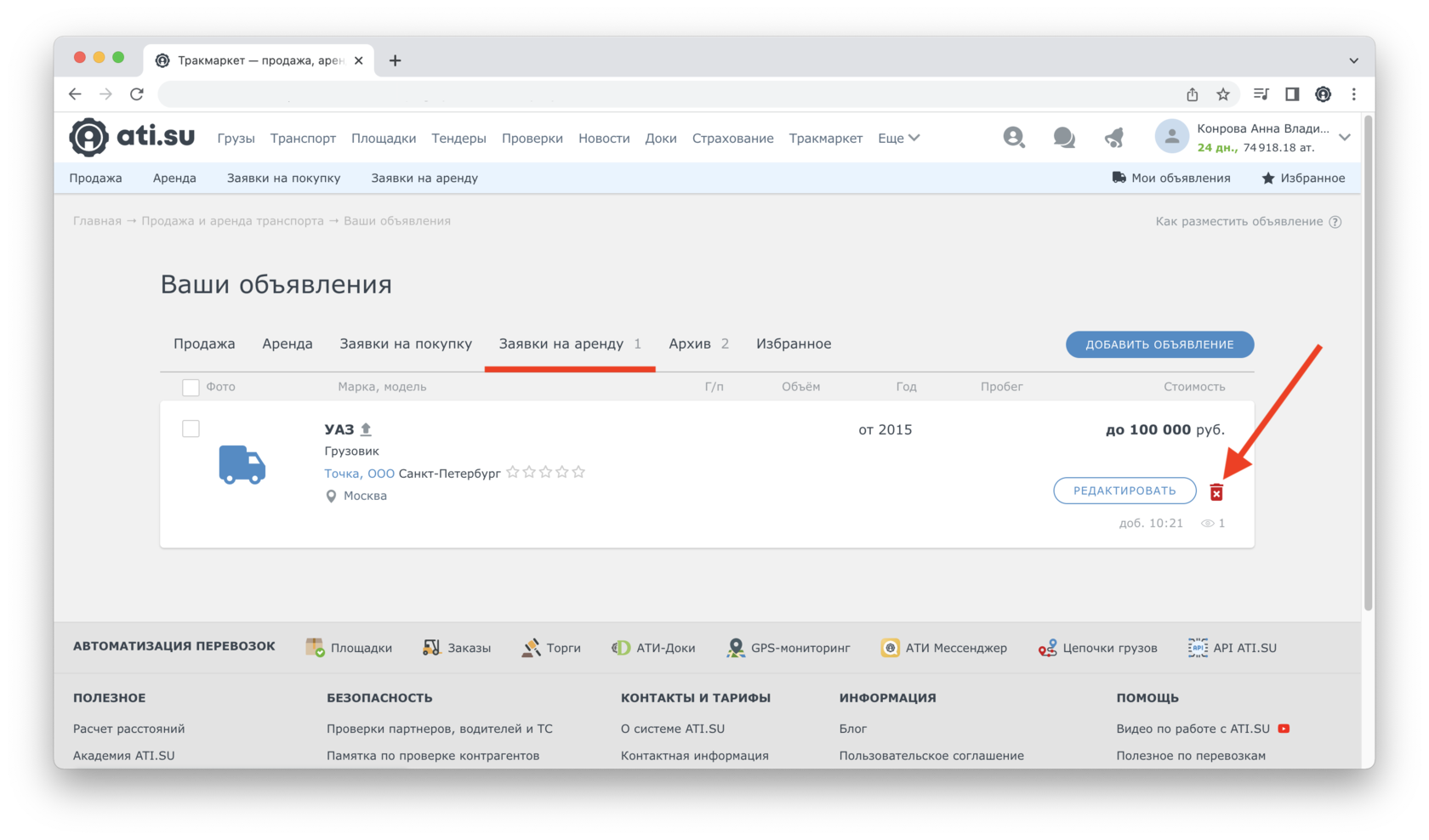Switch to the Архив tab

coord(698,343)
